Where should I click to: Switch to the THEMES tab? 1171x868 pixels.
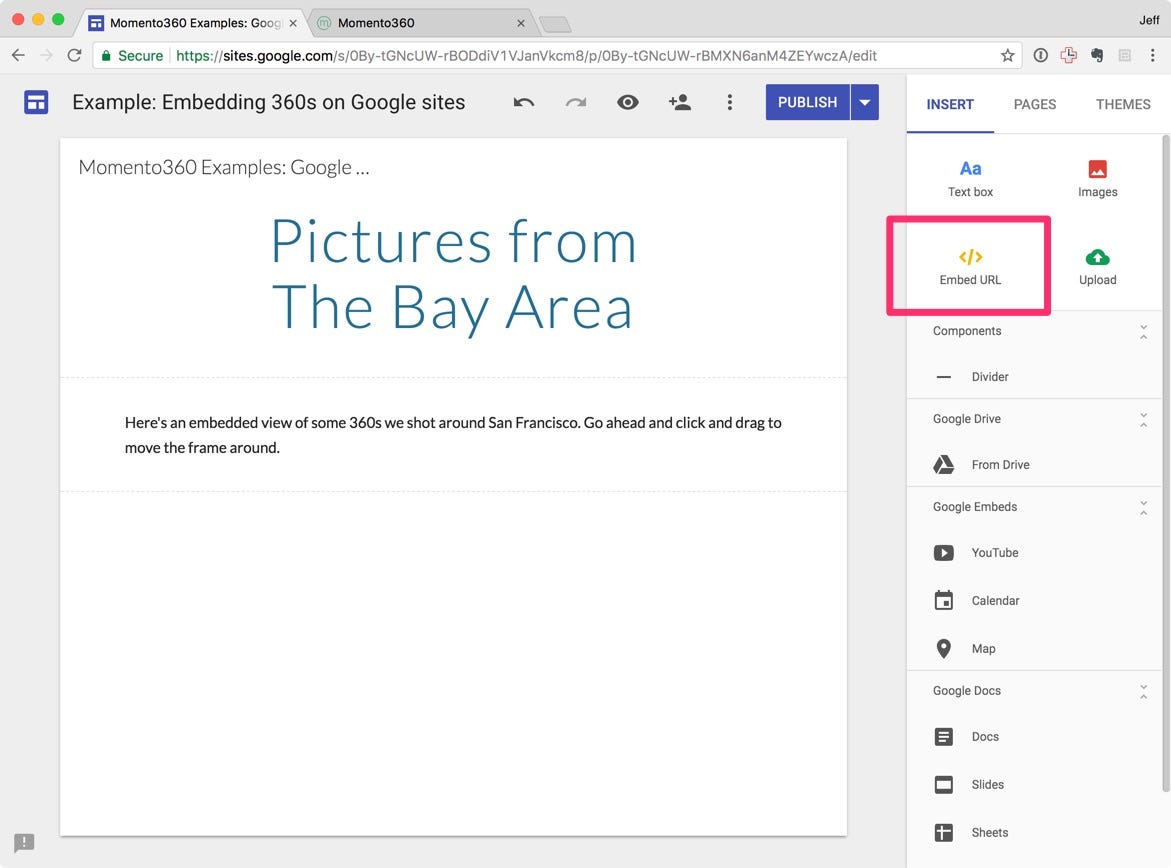click(1122, 105)
